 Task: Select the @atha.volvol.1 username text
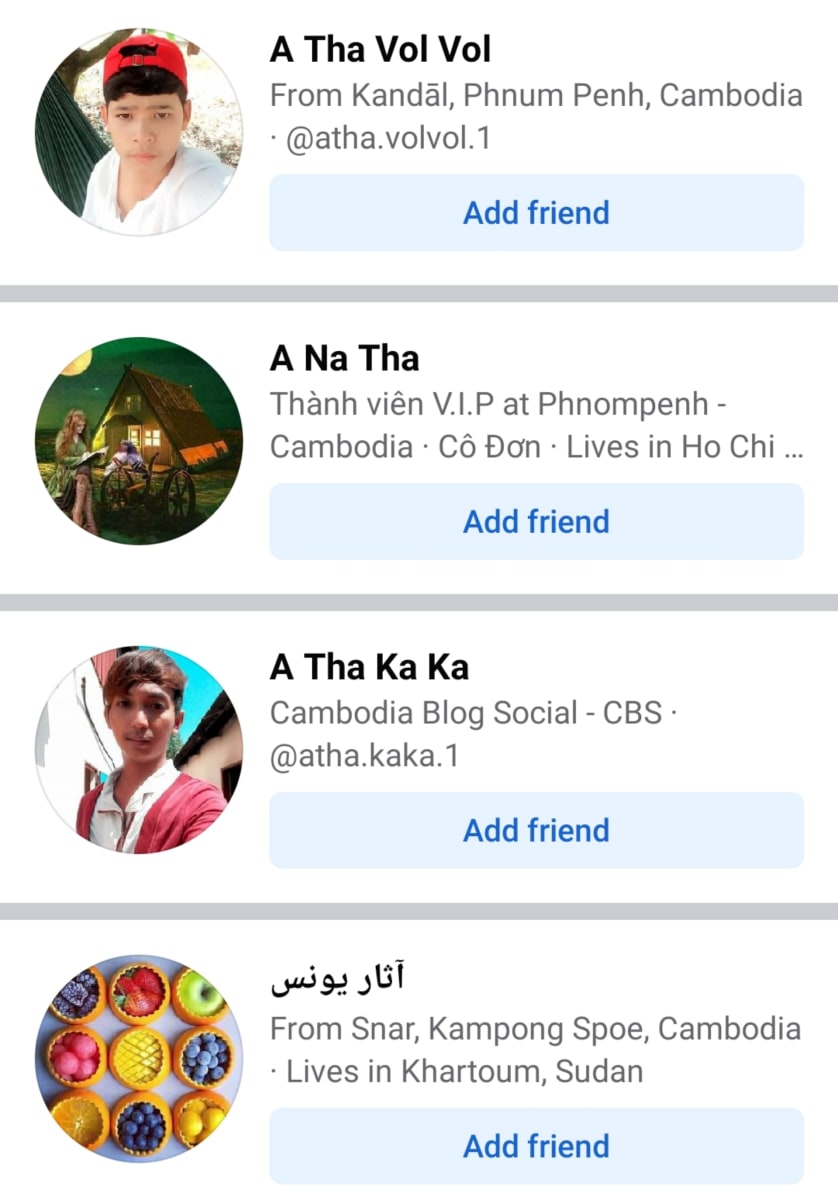388,138
